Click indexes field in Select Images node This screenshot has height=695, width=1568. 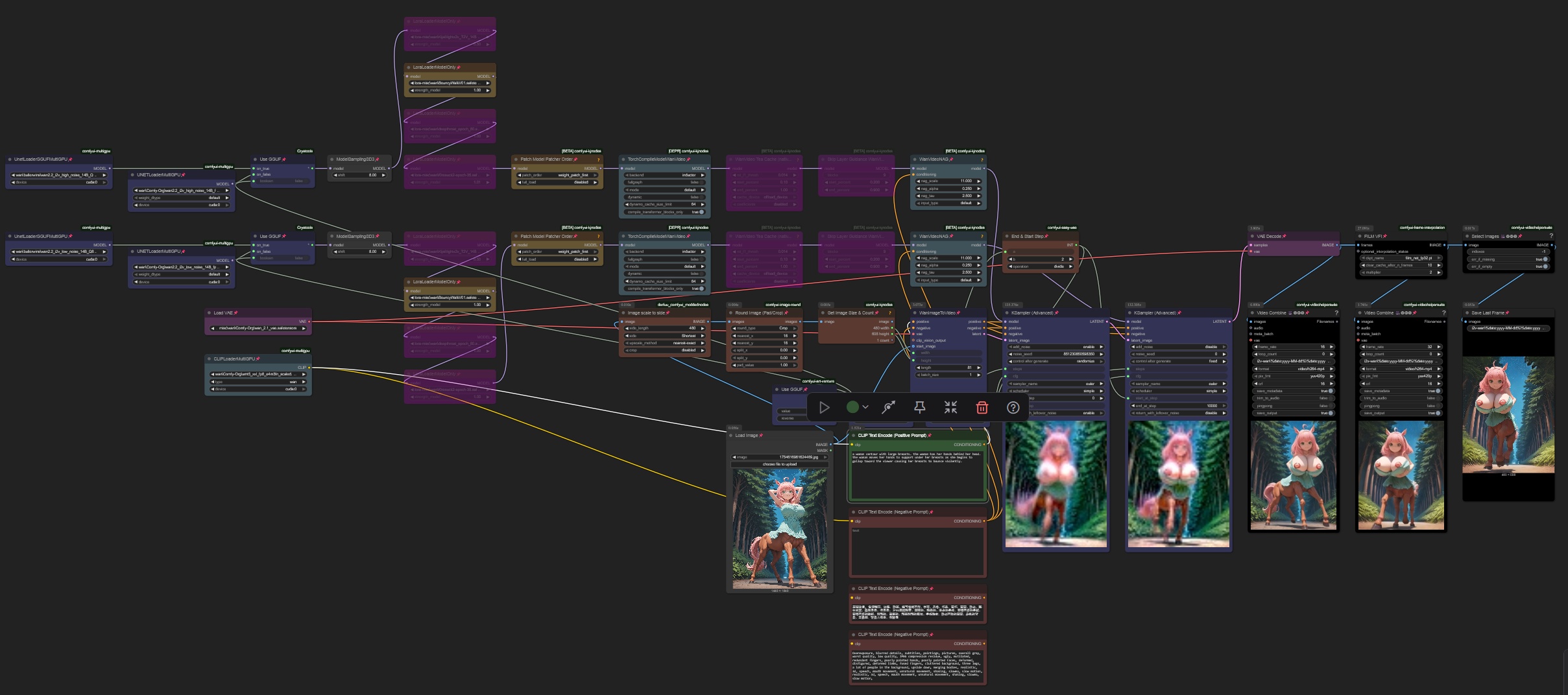click(x=1509, y=252)
